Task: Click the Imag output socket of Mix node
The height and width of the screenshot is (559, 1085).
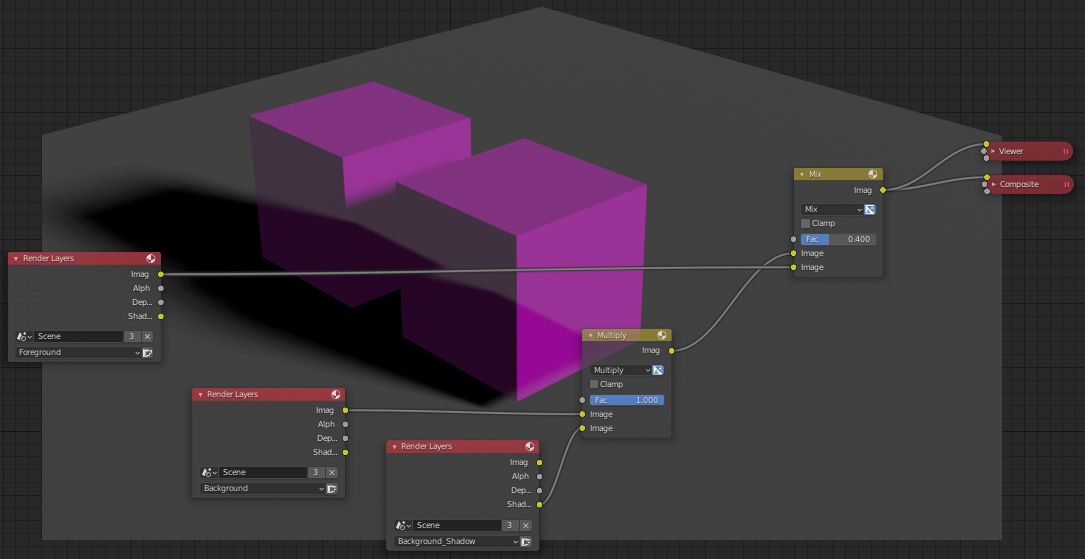Action: point(883,190)
